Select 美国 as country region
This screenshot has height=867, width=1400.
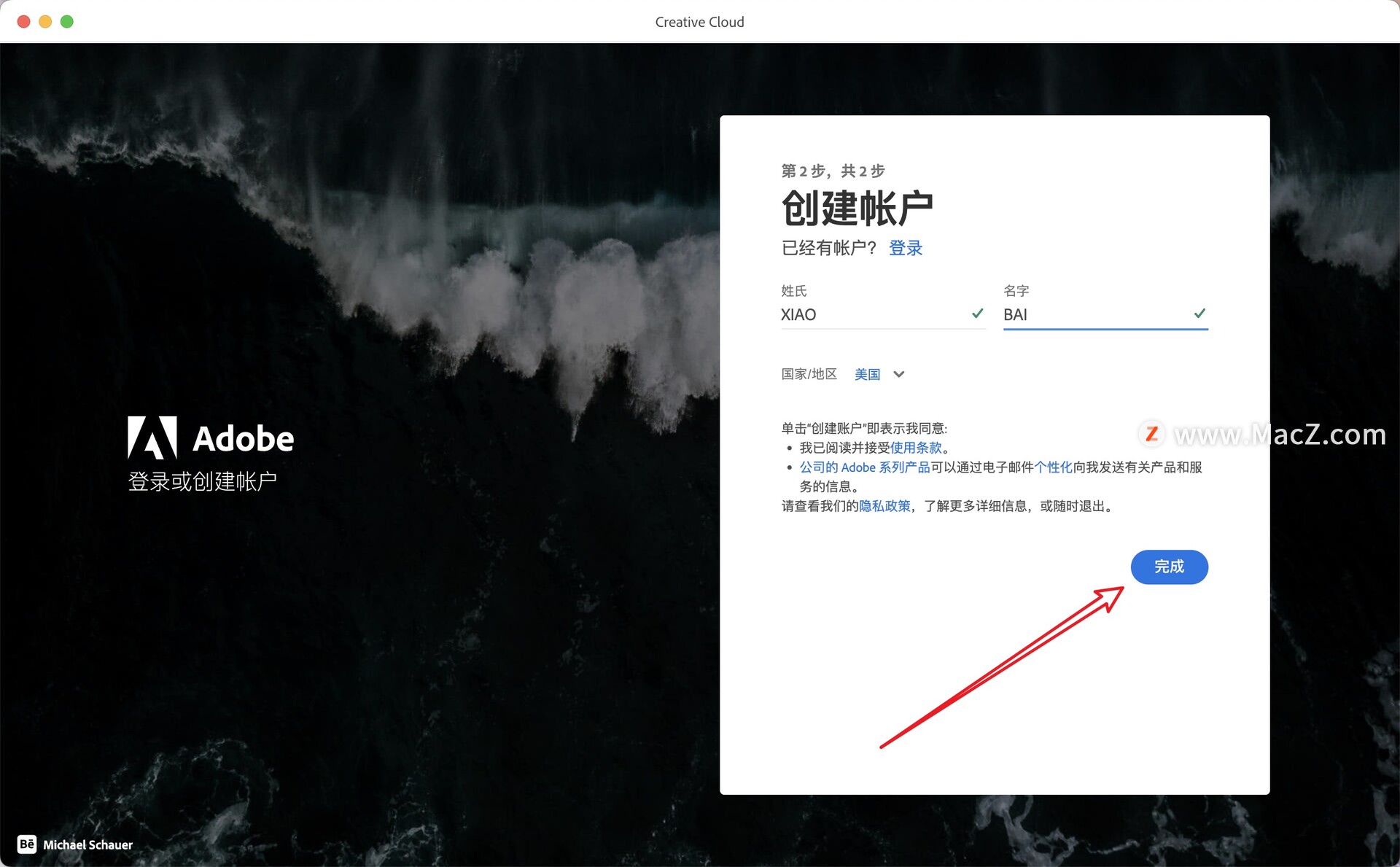point(868,374)
